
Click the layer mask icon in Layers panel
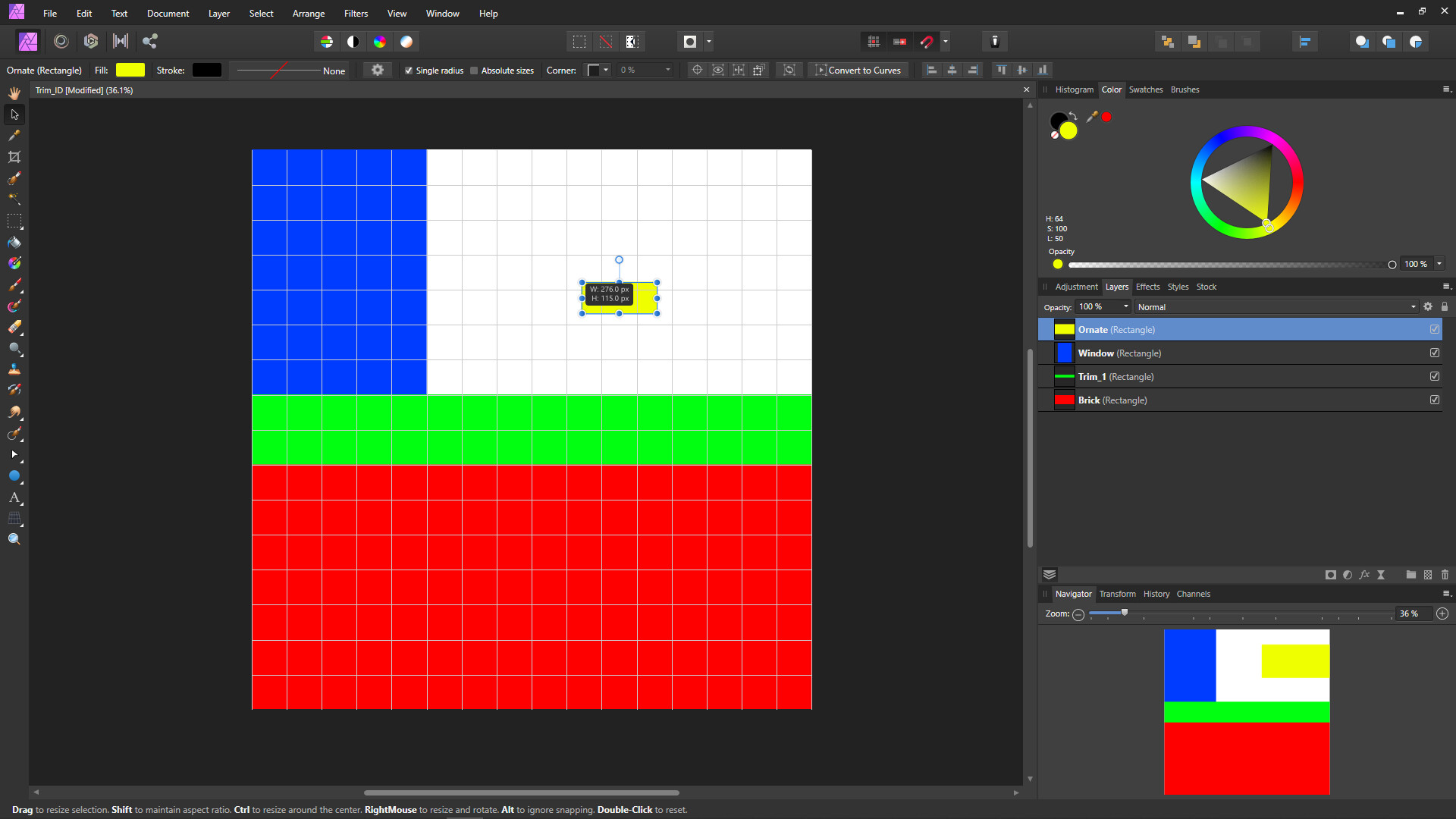pos(1331,575)
